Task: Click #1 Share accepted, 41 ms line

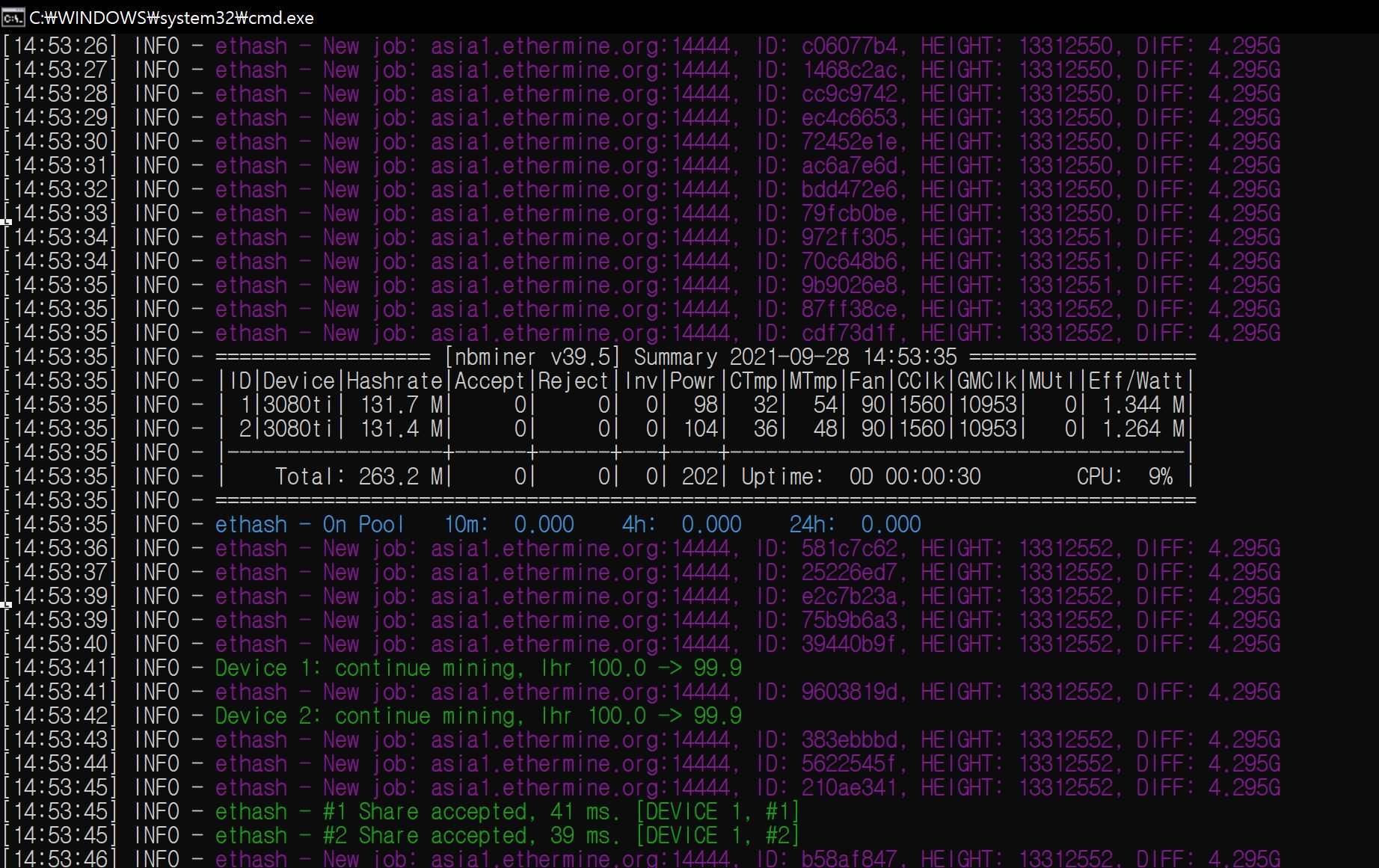Action: (507, 812)
